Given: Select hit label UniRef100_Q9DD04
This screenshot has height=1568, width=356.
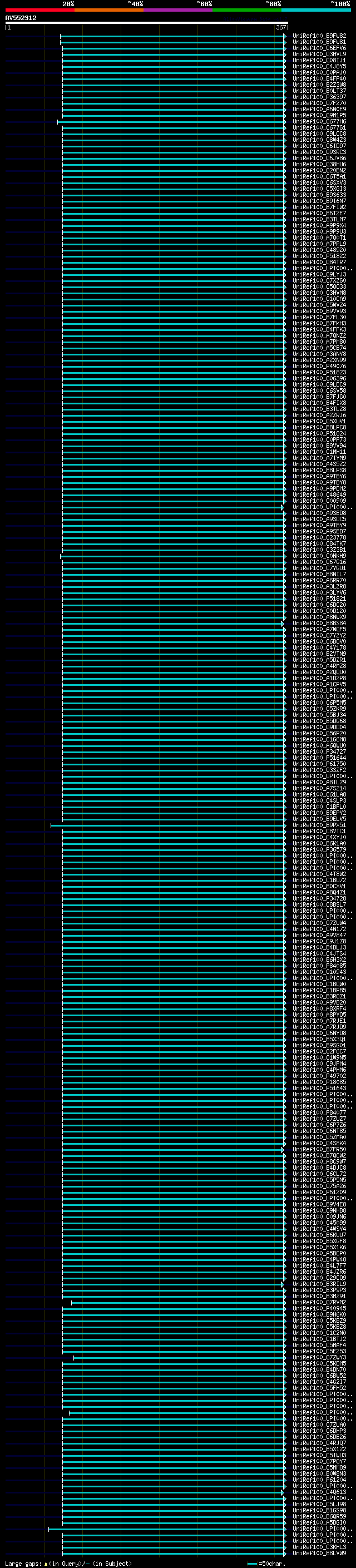Looking at the screenshot, I should pyautogui.click(x=319, y=728).
